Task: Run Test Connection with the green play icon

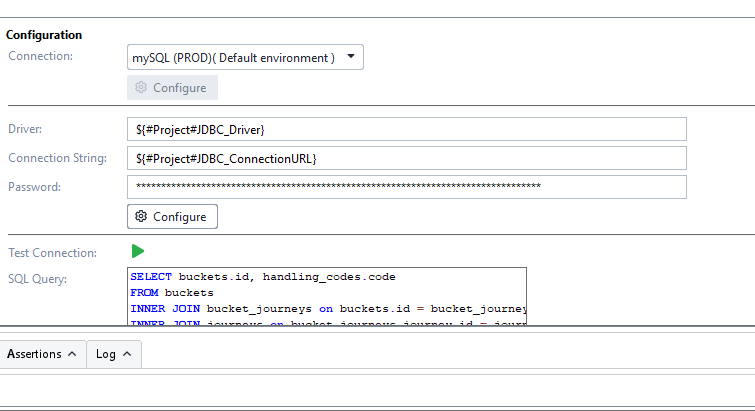Action: (x=138, y=252)
